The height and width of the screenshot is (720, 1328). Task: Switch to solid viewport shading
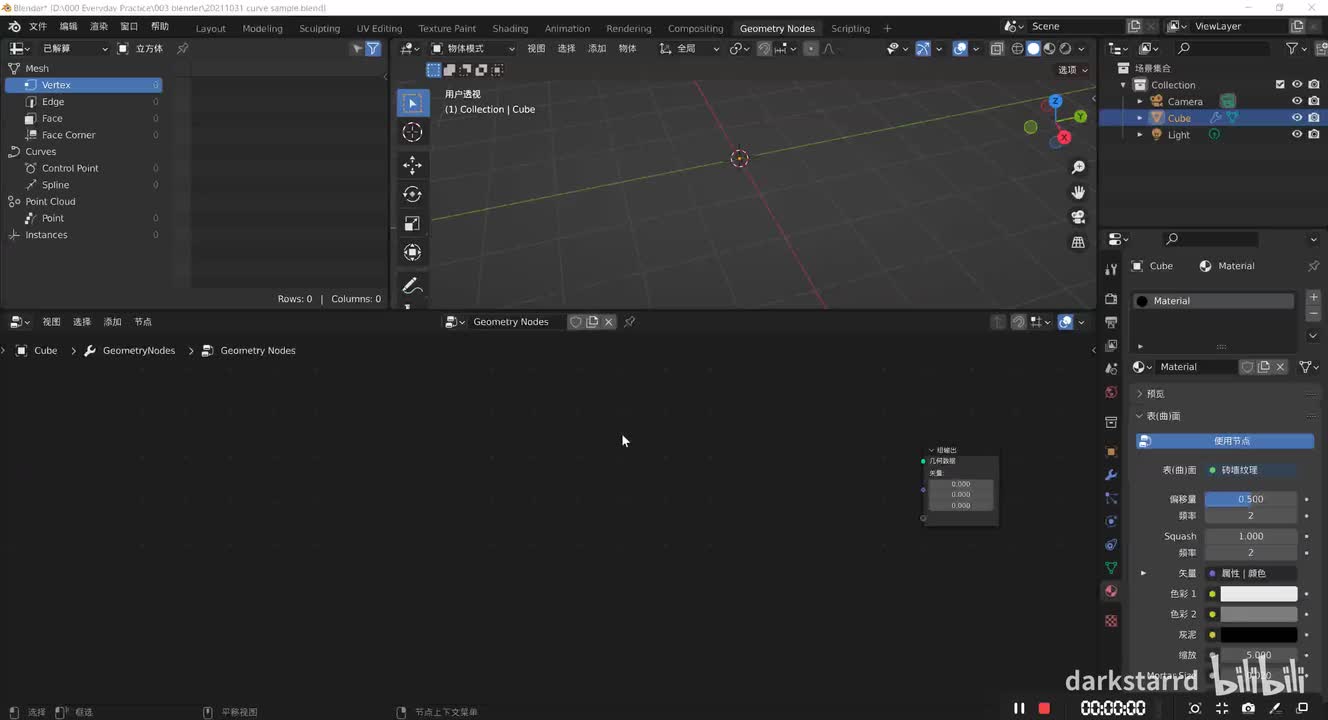[1034, 48]
